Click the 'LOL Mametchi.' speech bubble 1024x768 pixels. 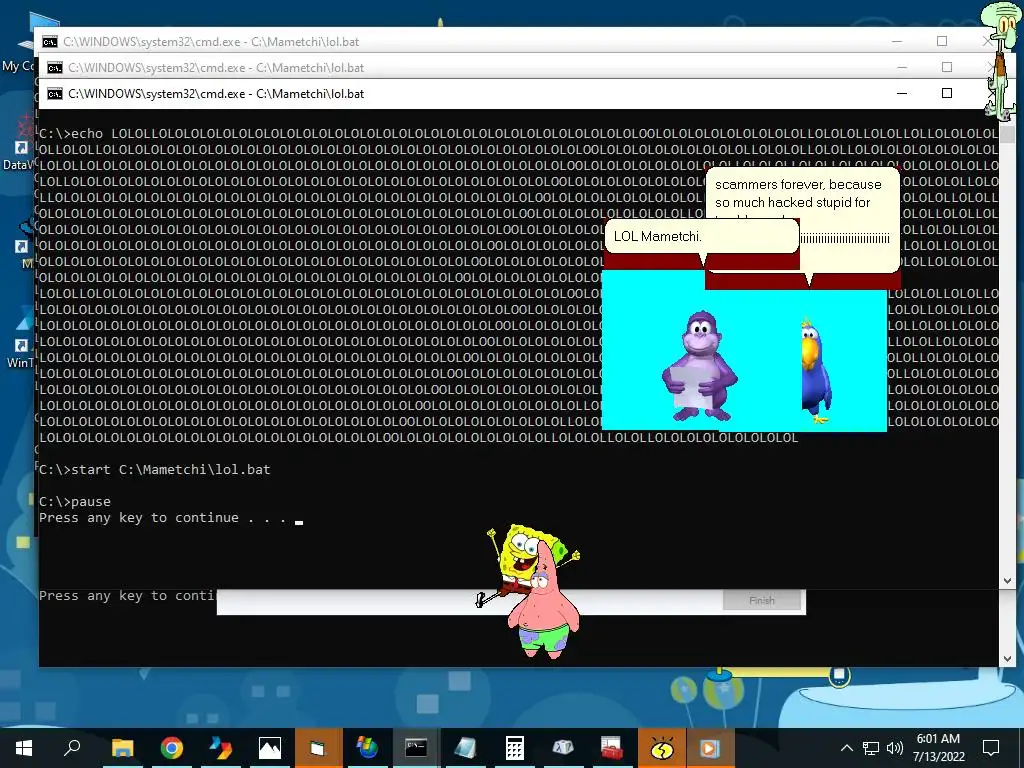pyautogui.click(x=702, y=236)
